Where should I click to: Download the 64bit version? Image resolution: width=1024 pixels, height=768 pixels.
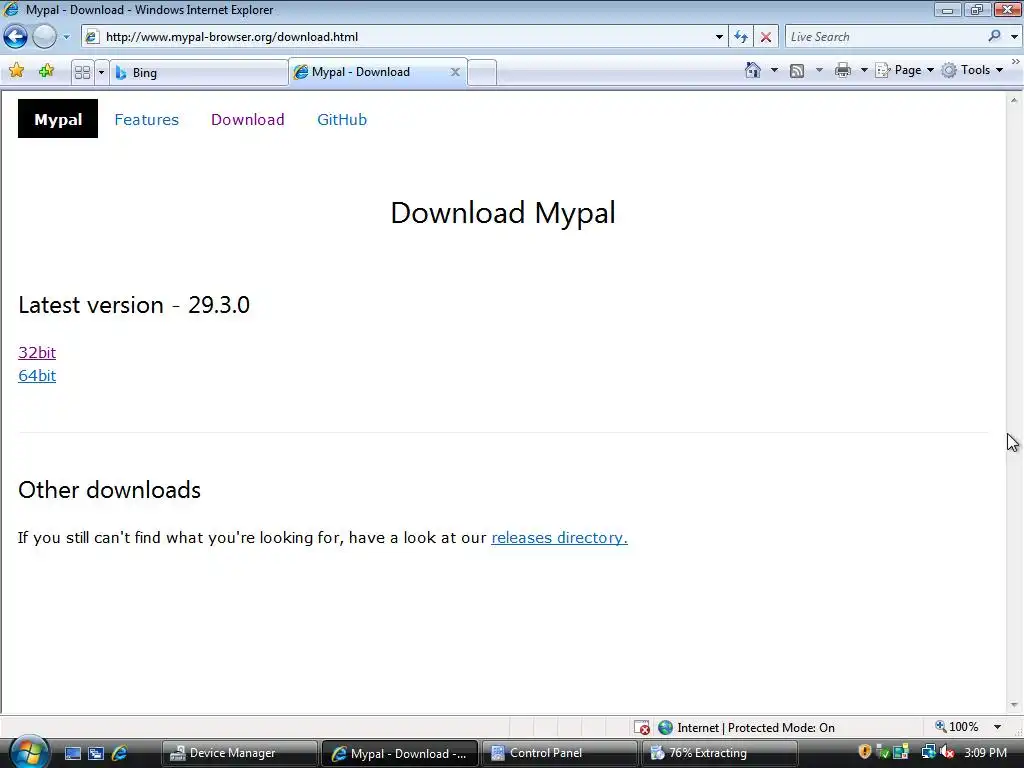tap(37, 376)
